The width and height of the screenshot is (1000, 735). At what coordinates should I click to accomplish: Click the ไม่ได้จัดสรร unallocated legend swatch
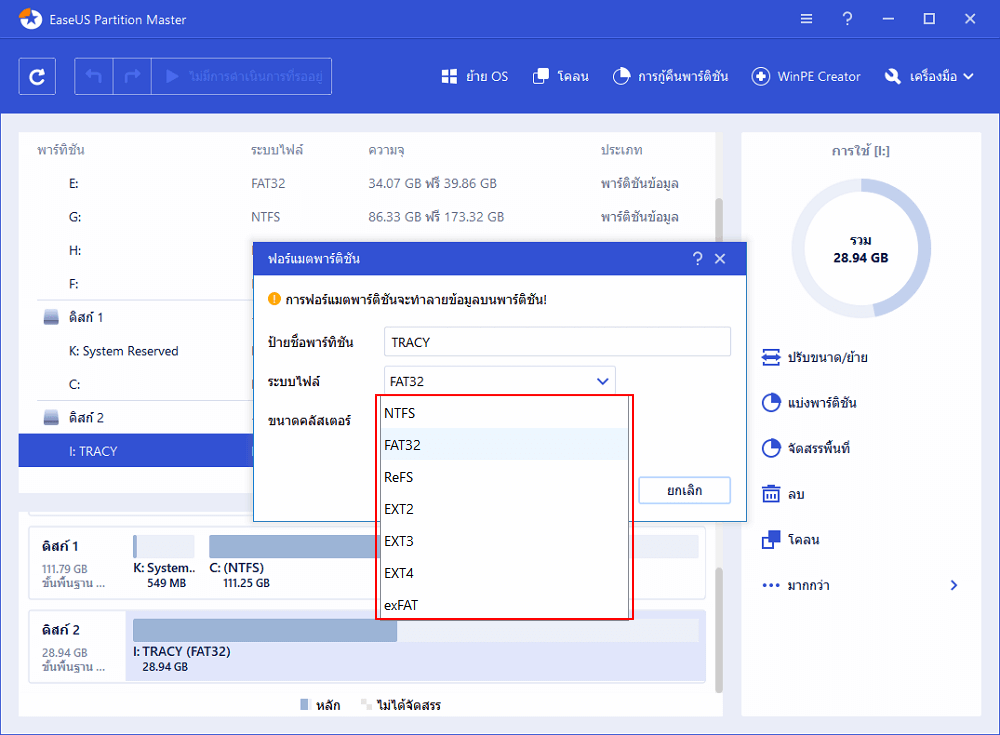coord(366,705)
